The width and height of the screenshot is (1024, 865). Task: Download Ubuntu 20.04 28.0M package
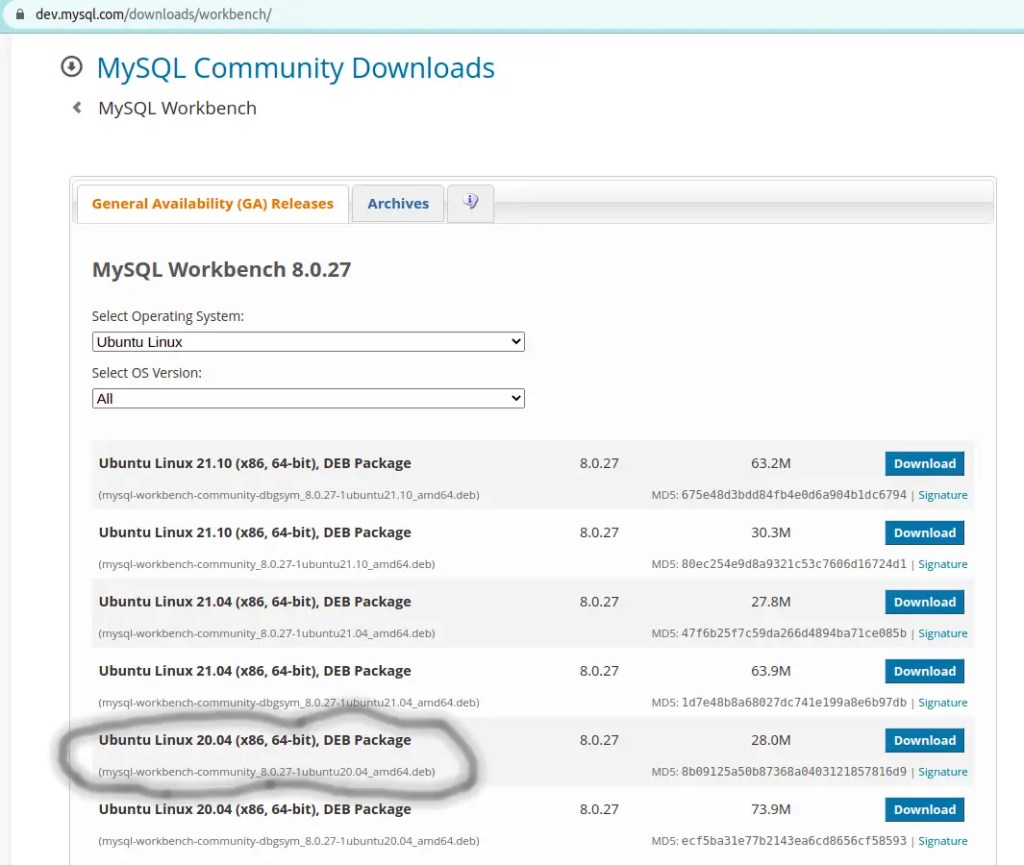(x=924, y=740)
